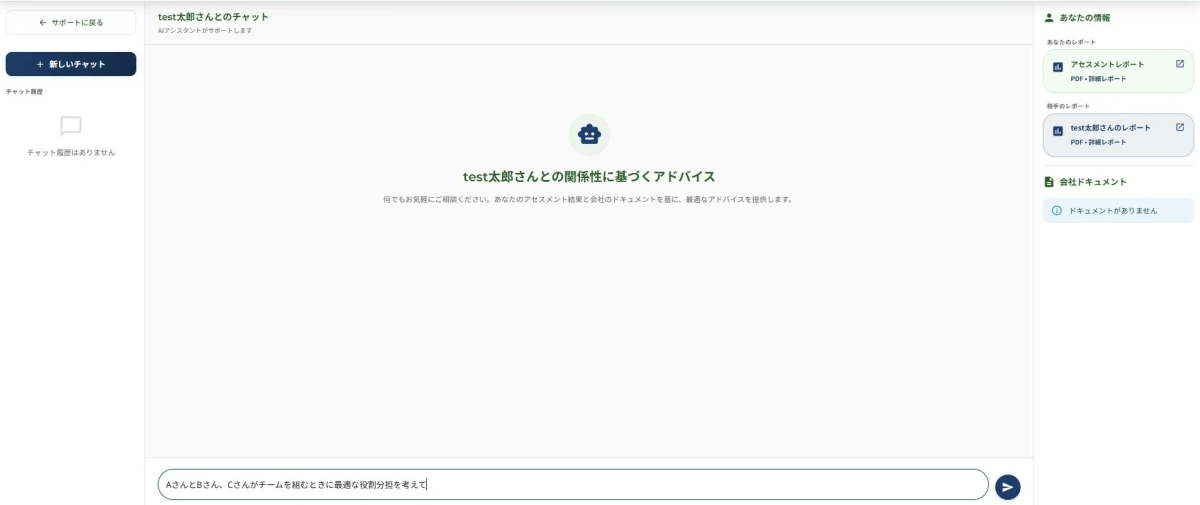Click the person icon beside あなたの情報
Viewport: 1200px width, 505px height.
click(1049, 17)
